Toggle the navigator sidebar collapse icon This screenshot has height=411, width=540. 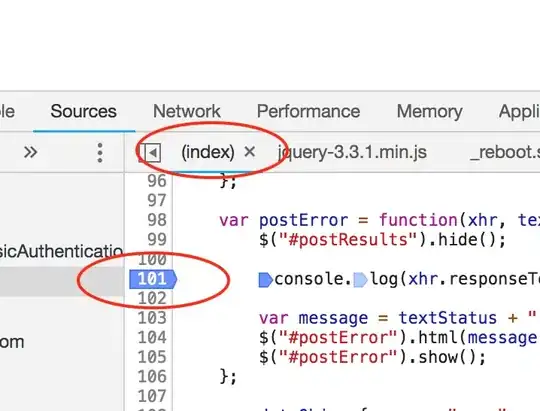[152, 152]
